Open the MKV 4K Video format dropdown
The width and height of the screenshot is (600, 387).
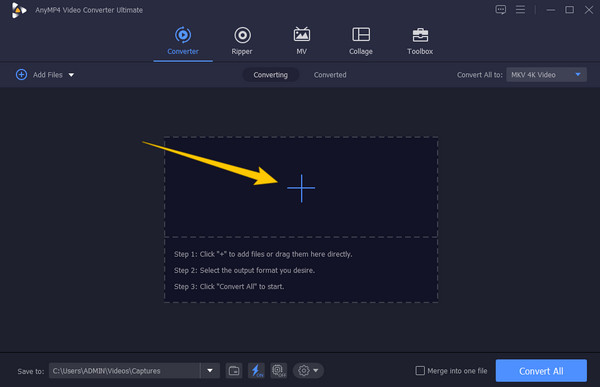[x=546, y=75]
